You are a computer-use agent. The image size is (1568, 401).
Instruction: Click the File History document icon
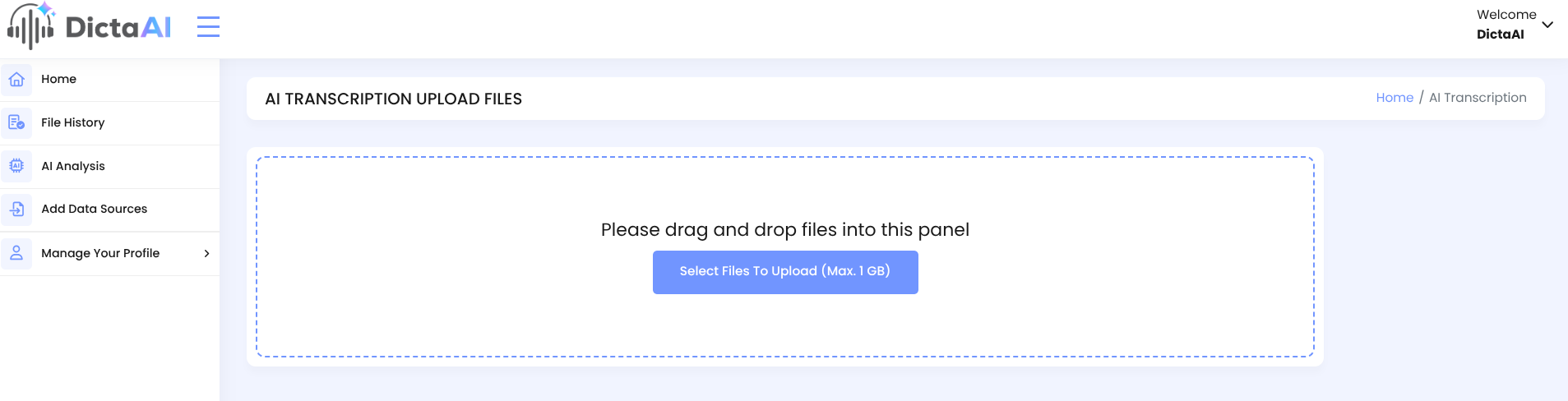pyautogui.click(x=16, y=123)
